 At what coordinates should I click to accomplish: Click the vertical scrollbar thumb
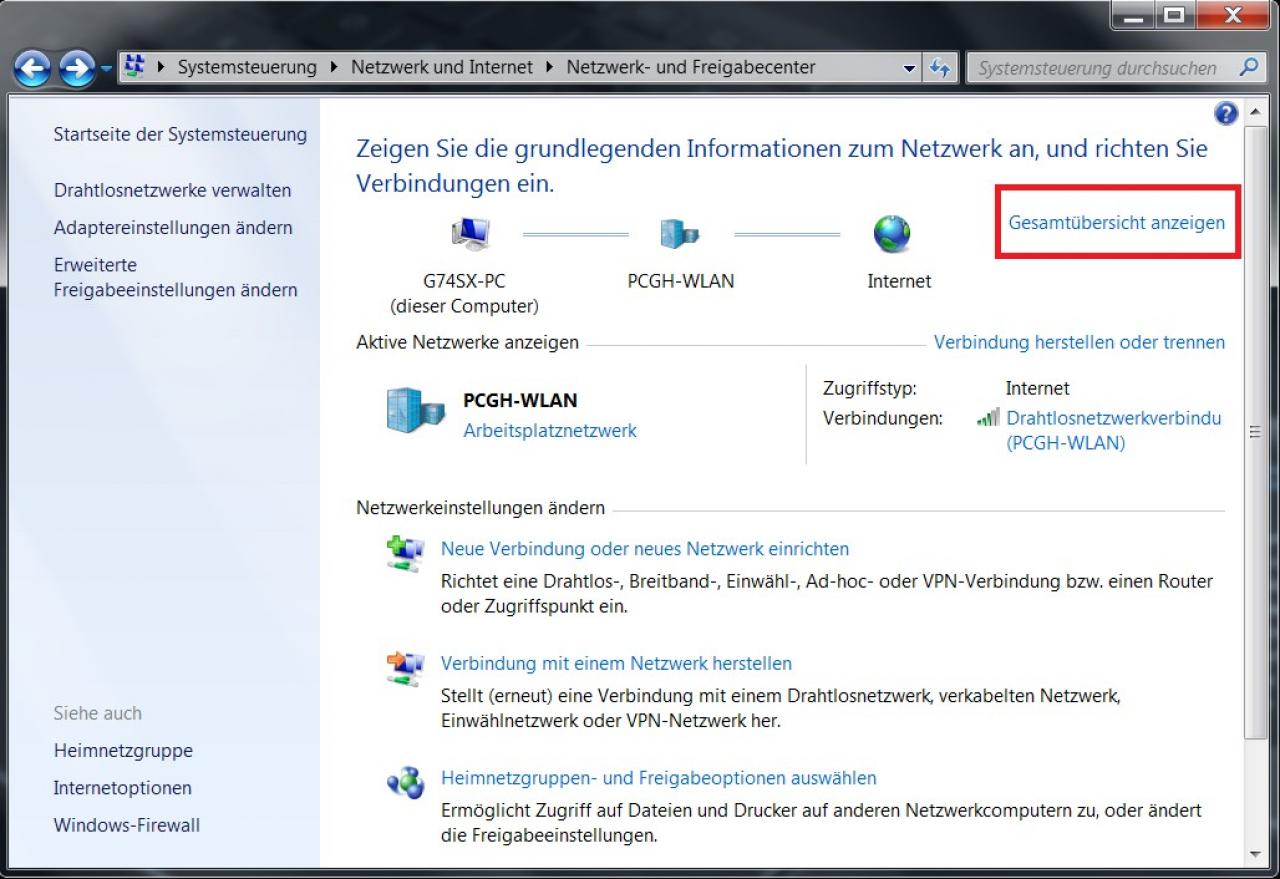1256,432
